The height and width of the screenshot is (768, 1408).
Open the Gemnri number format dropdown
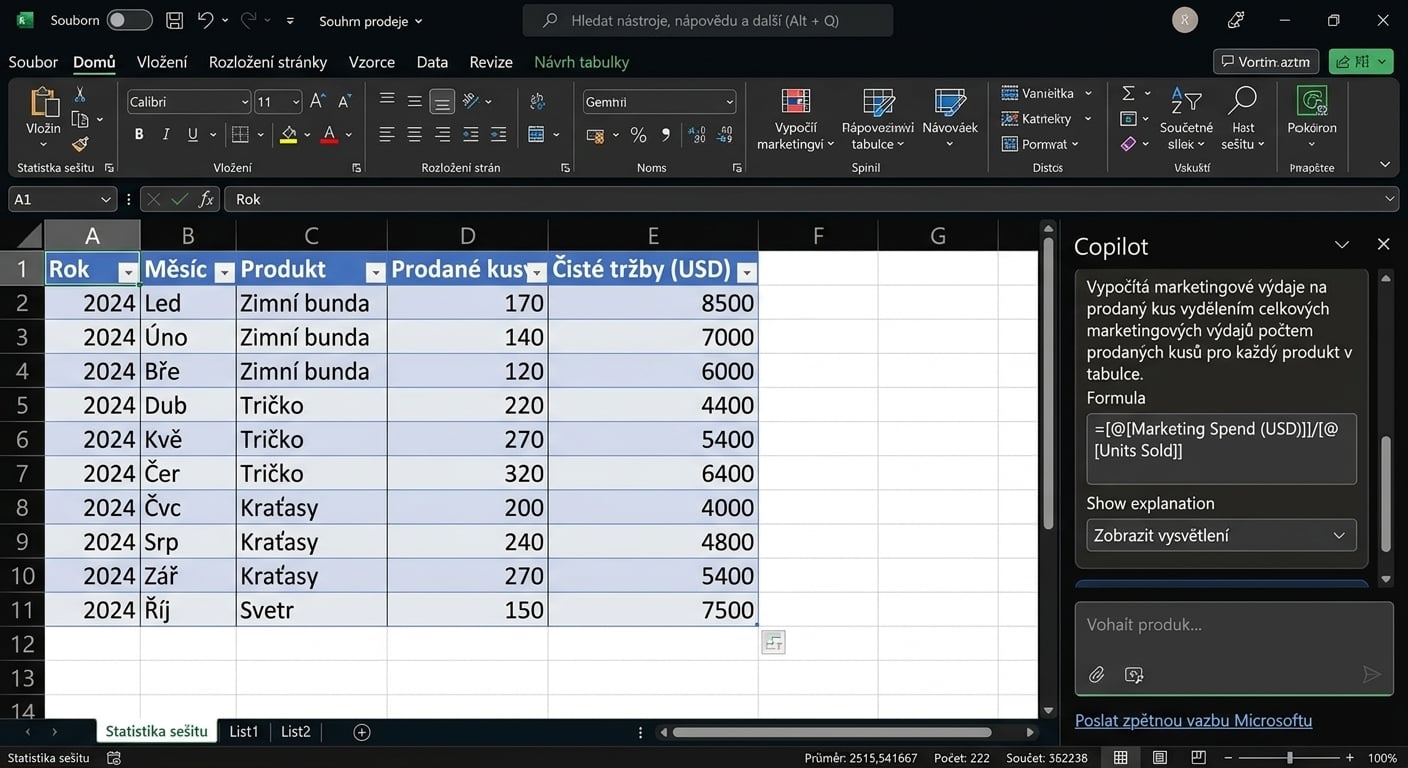click(729, 102)
